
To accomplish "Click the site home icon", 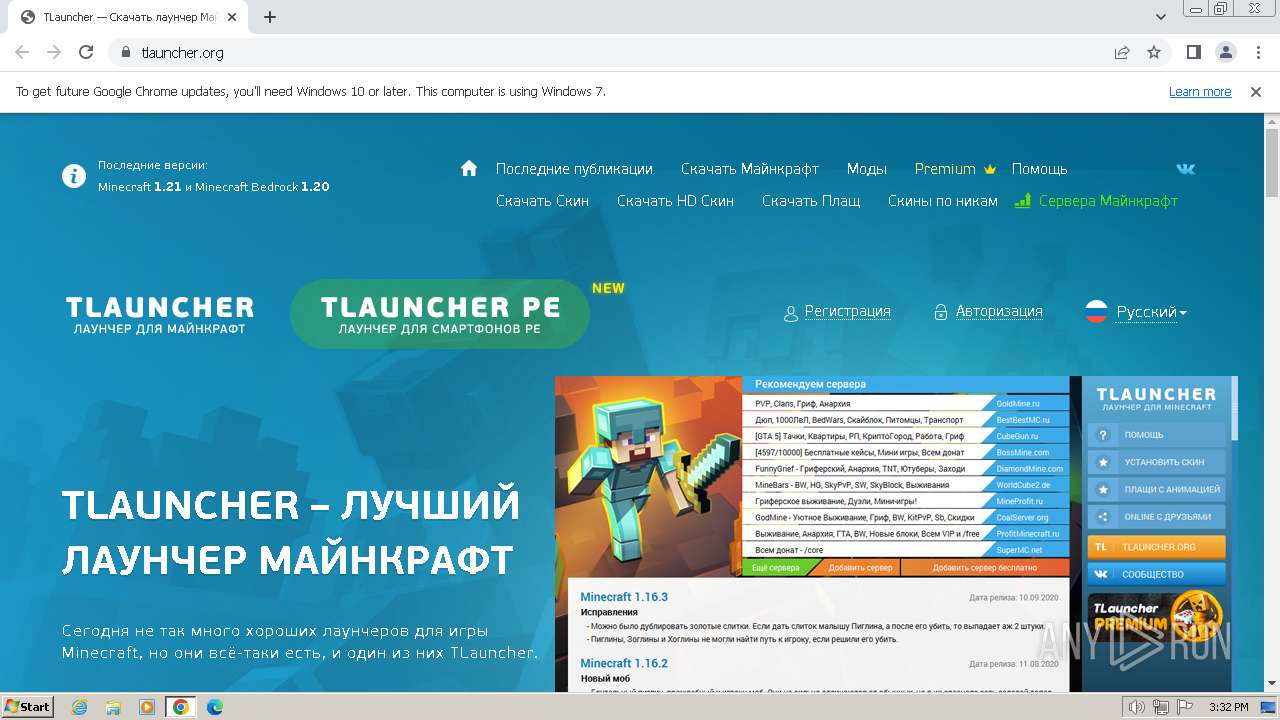I will click(469, 168).
